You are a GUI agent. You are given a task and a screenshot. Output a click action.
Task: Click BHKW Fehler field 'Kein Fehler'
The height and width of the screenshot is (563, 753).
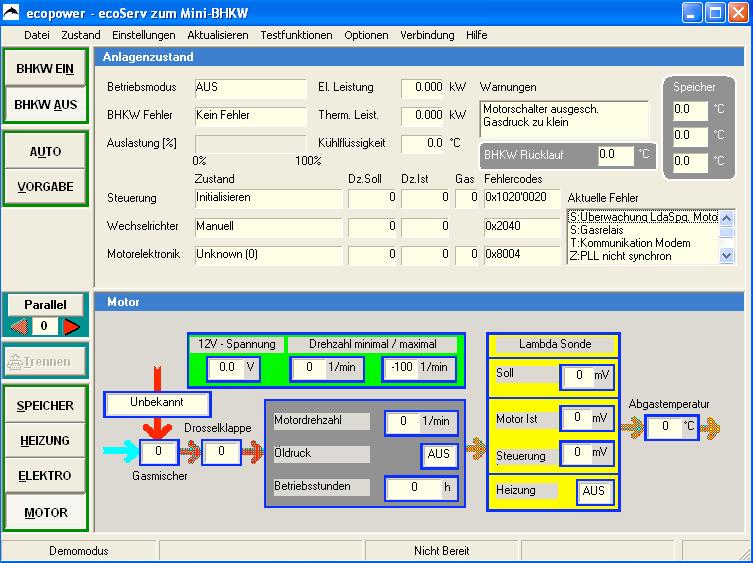(x=250, y=116)
